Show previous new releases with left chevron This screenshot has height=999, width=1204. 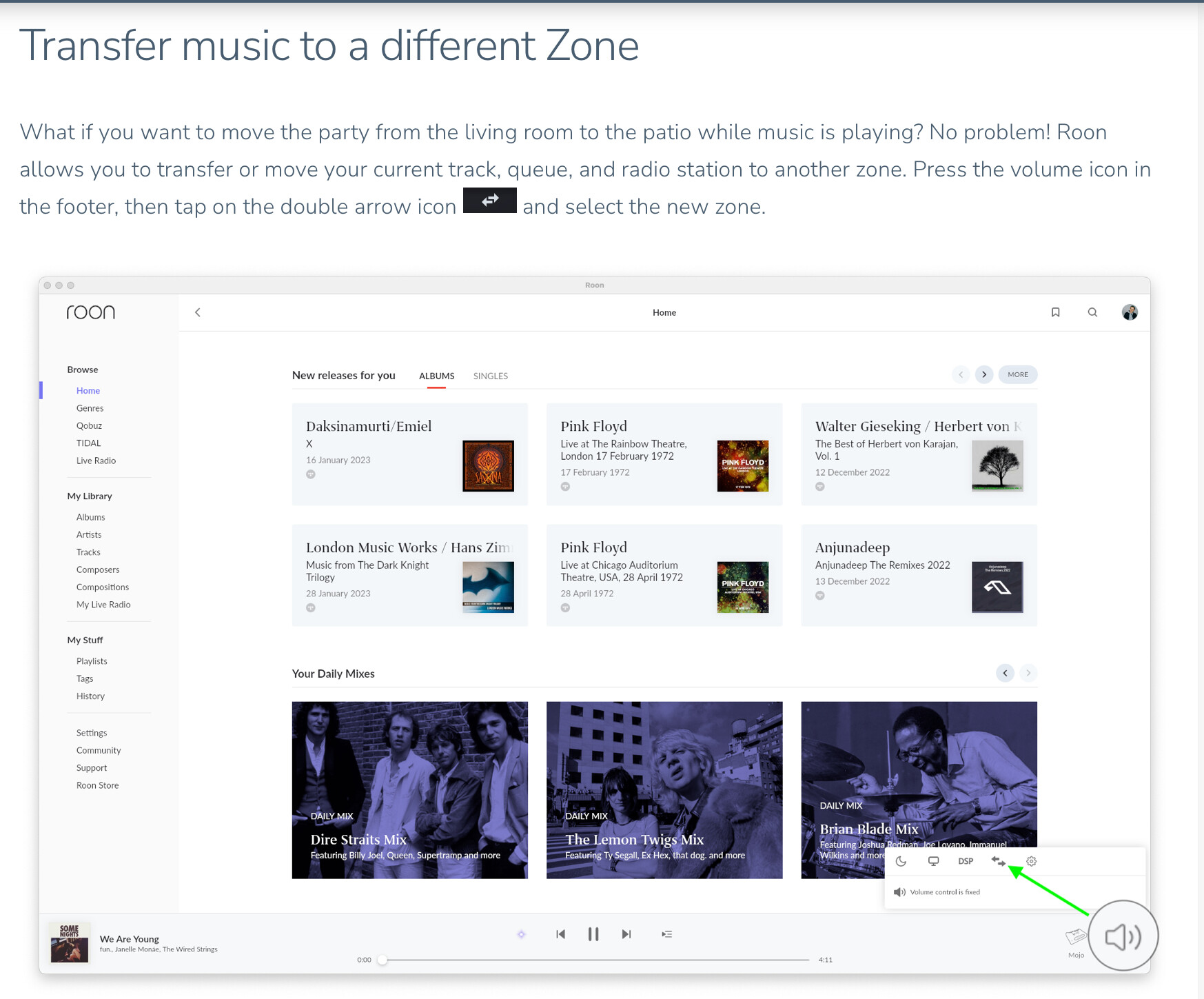coord(961,374)
